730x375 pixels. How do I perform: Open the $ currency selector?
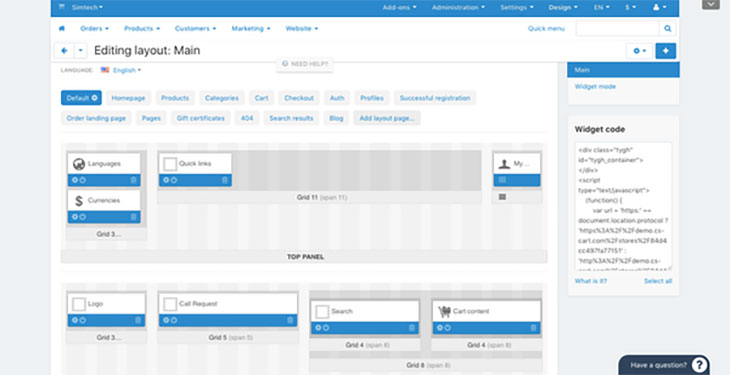(x=631, y=7)
